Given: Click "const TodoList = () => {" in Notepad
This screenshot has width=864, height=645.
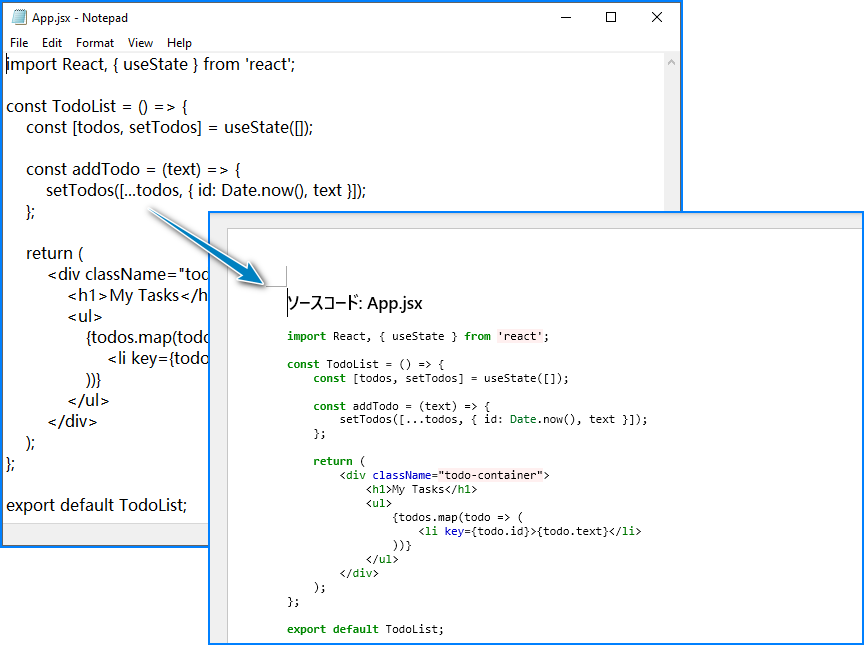Looking at the screenshot, I should (97, 106).
